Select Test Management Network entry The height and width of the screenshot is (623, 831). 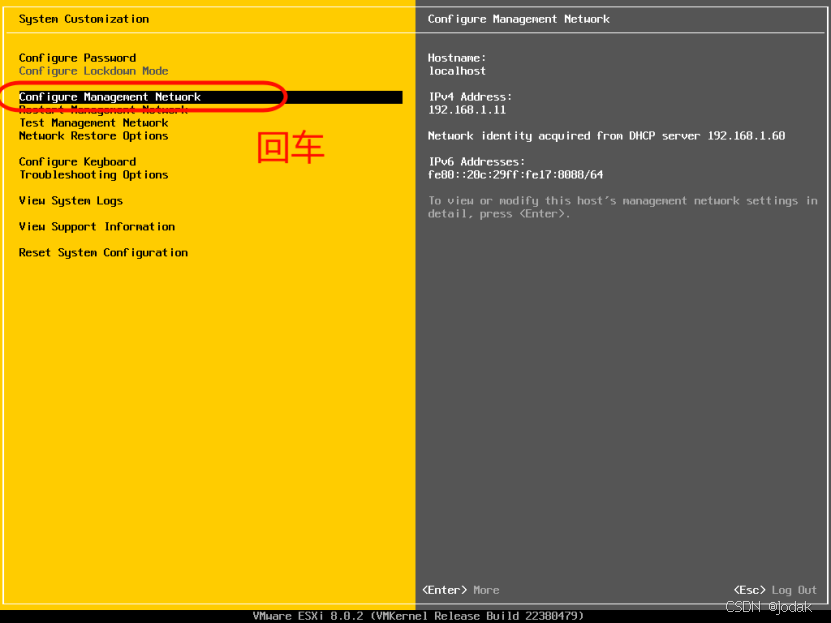(x=93, y=123)
